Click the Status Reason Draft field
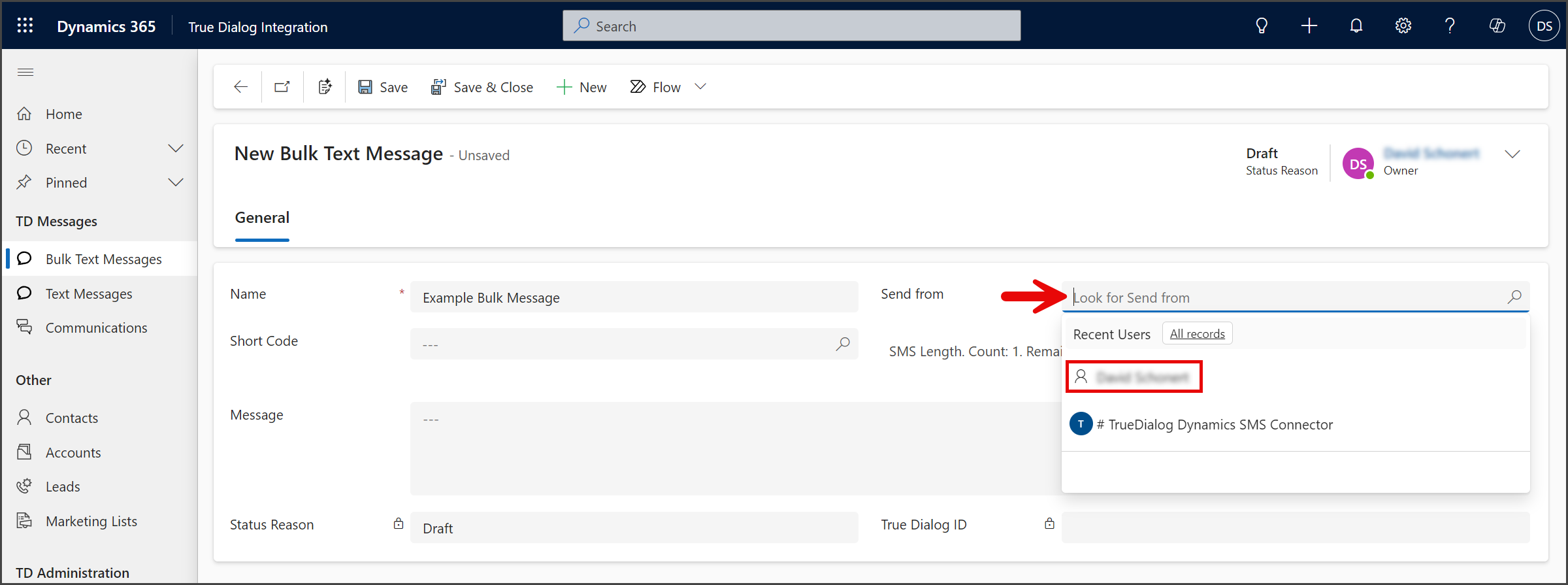Screen dimensions: 1568x585 (x=634, y=528)
